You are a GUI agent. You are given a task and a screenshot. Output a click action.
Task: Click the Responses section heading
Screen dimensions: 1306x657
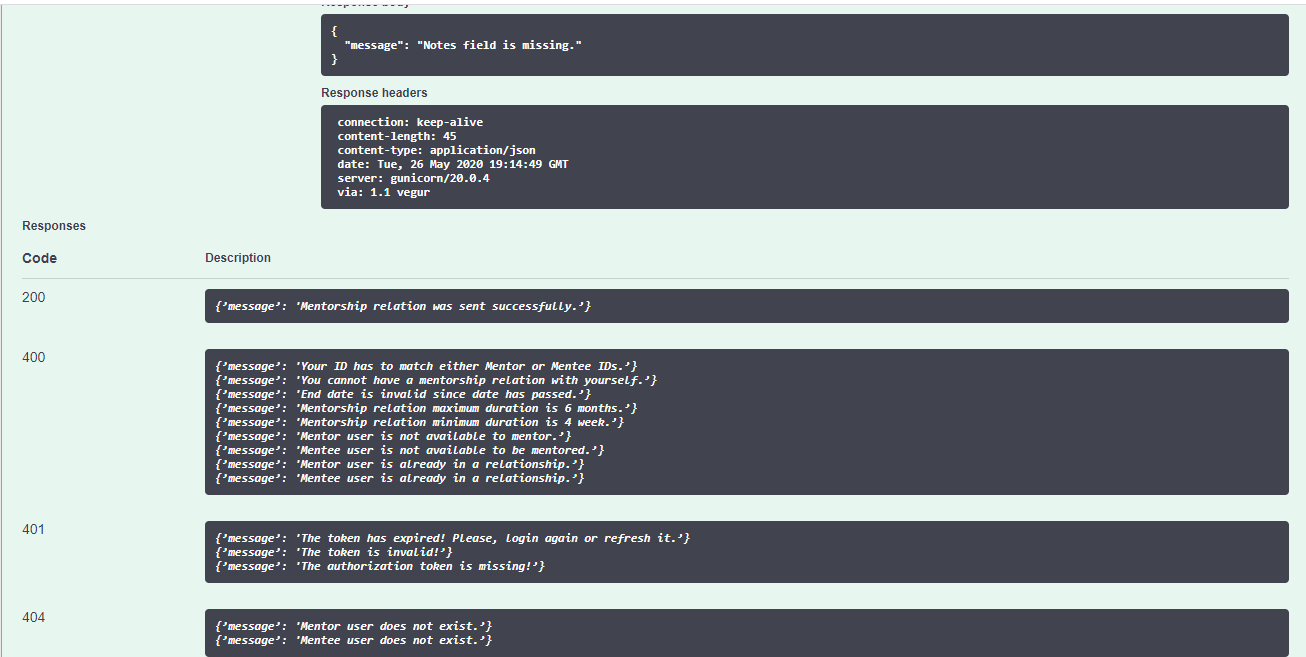point(54,226)
